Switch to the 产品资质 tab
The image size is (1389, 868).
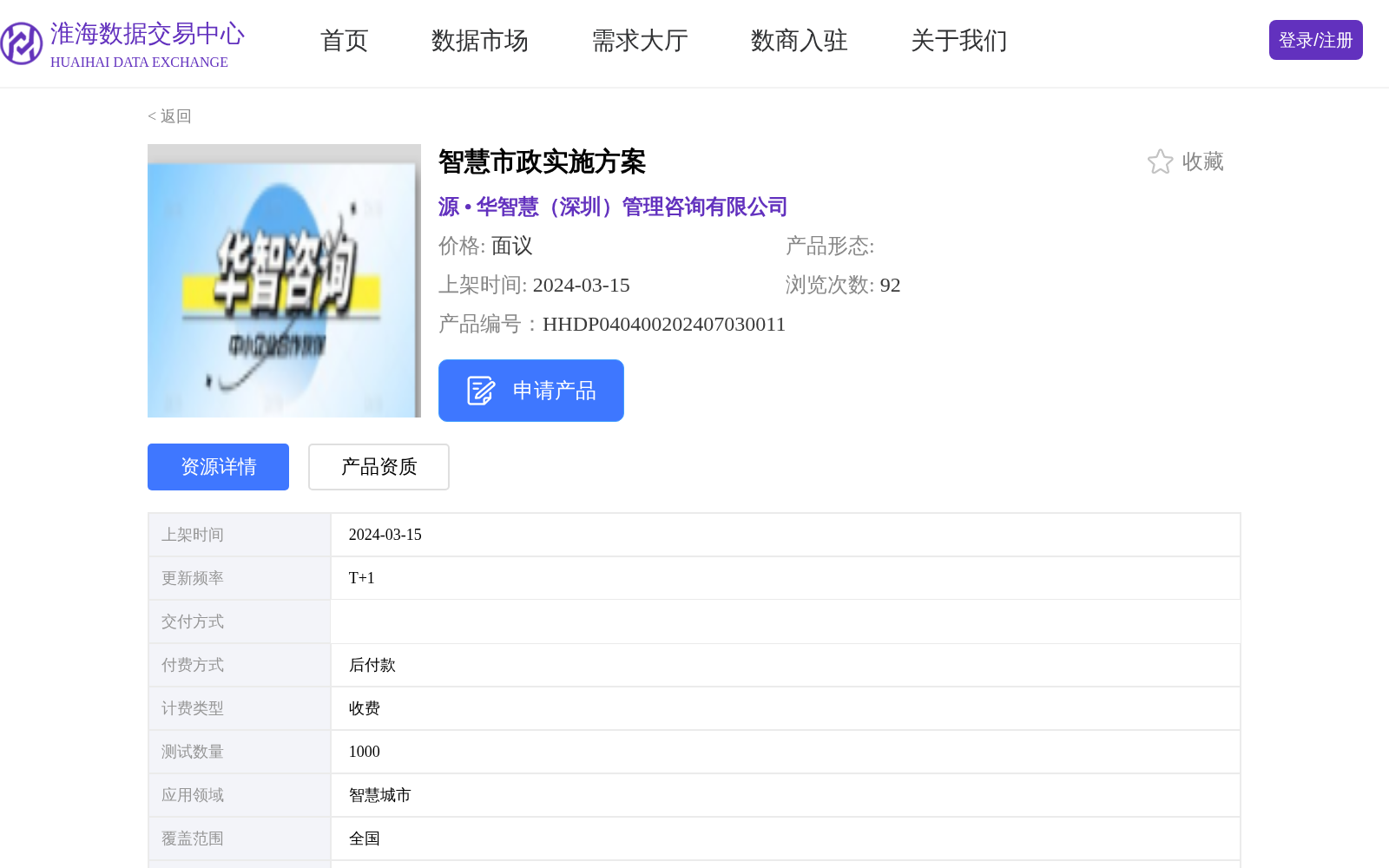(379, 467)
